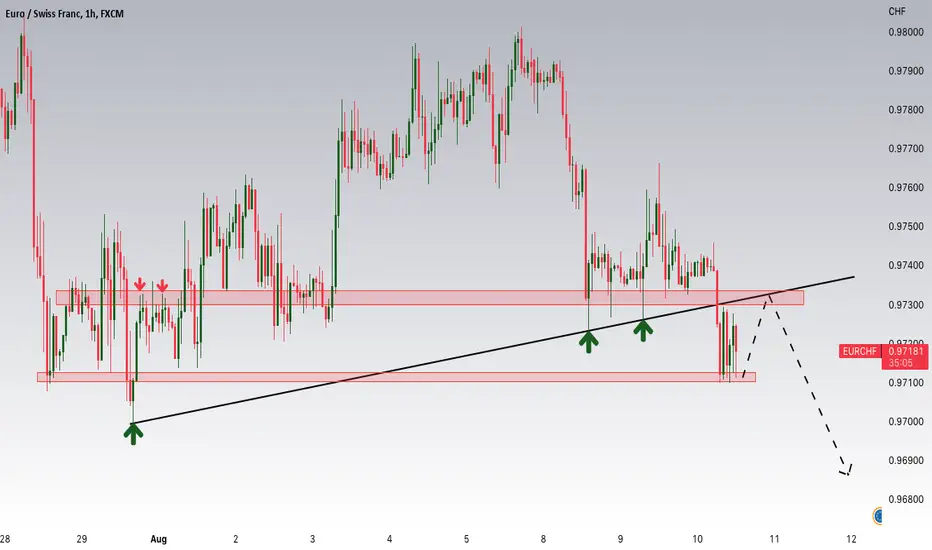
Task: Click the 0.98000 price axis label
Action: [906, 32]
